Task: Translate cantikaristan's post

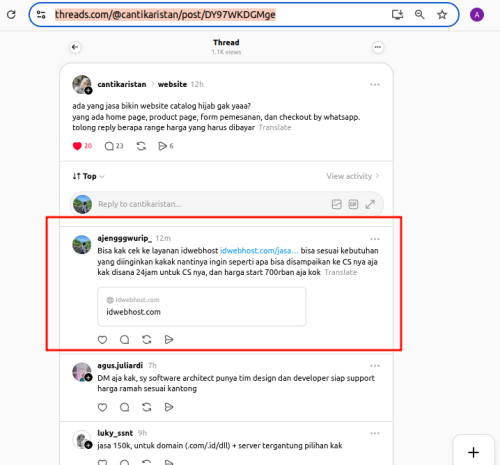Action: point(275,128)
